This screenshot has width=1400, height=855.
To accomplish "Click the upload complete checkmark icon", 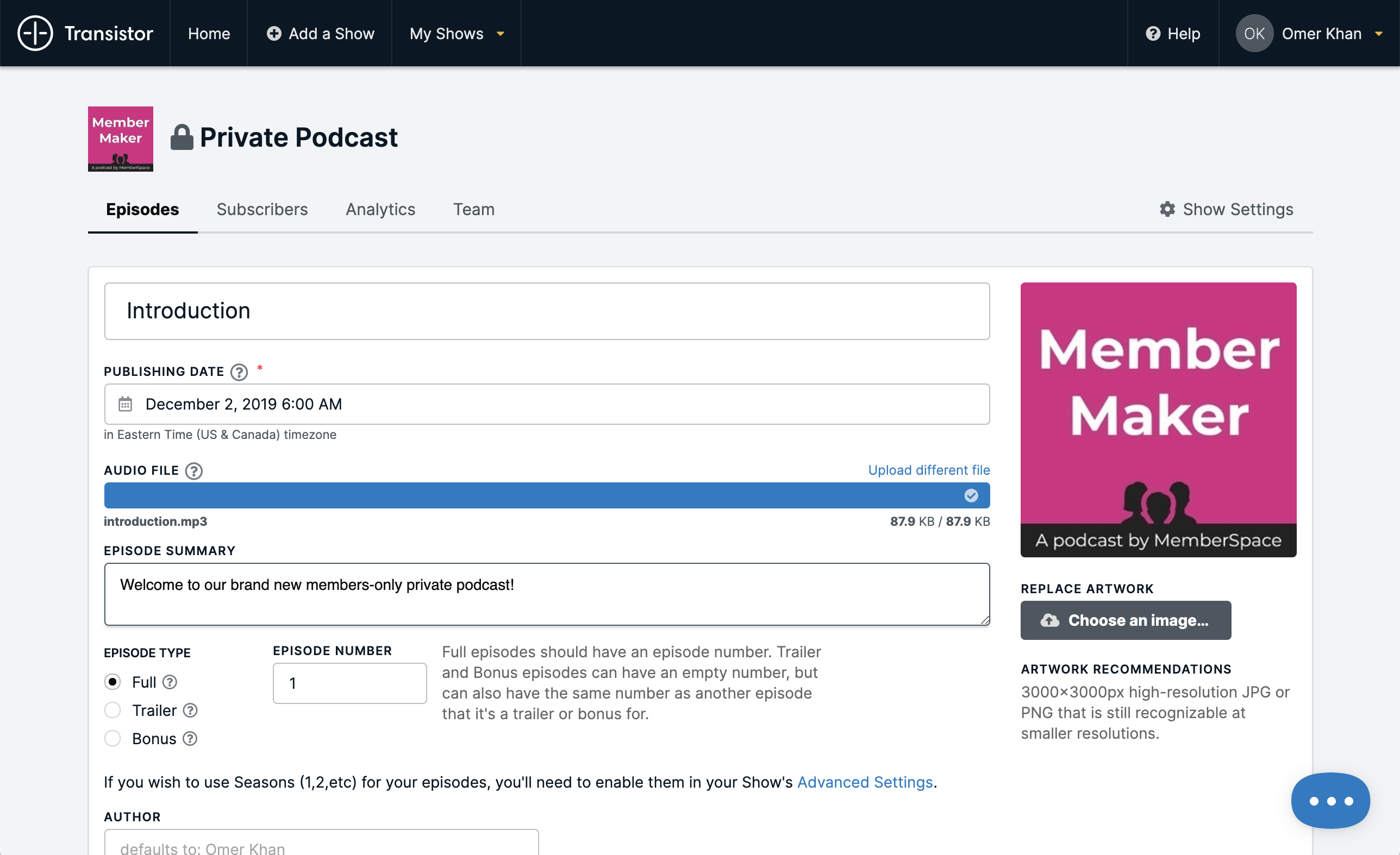I will click(971, 495).
